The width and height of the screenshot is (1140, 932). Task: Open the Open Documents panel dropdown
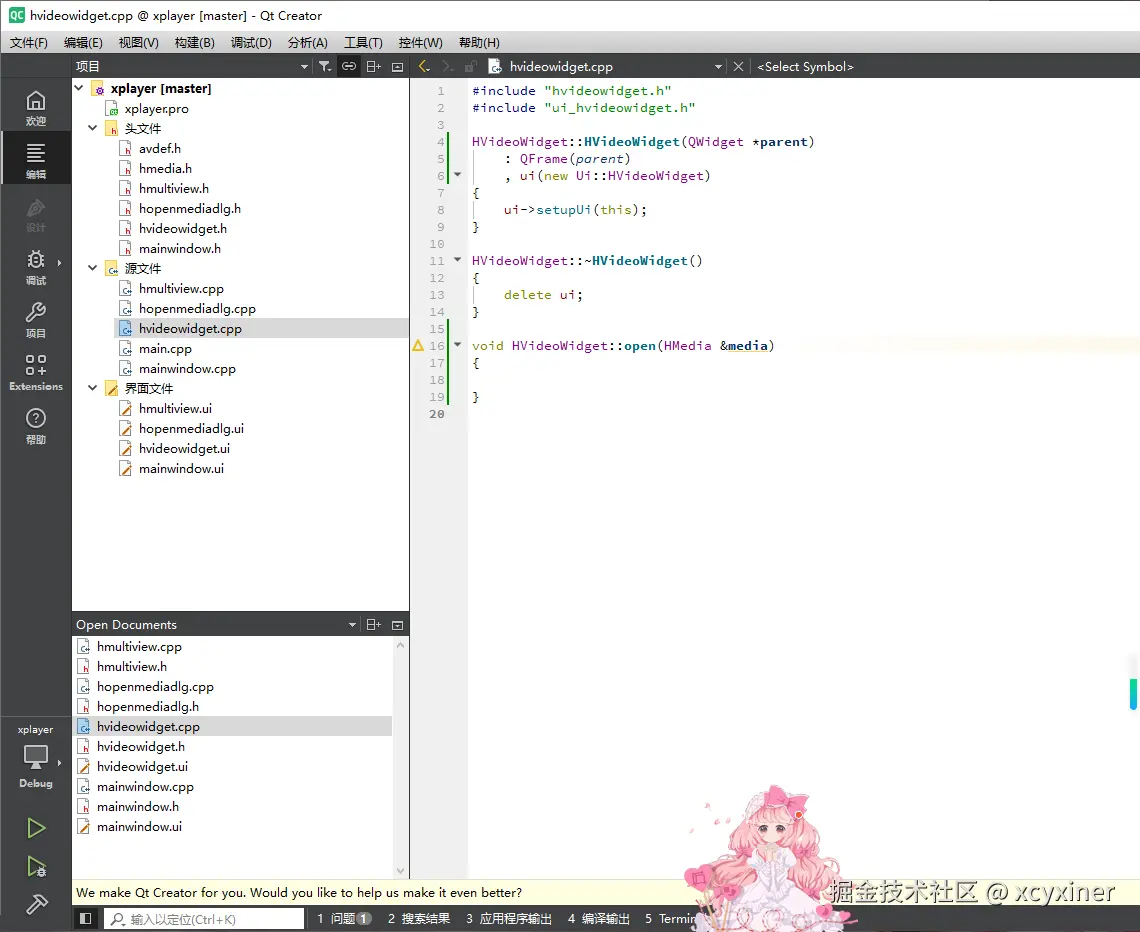(352, 625)
